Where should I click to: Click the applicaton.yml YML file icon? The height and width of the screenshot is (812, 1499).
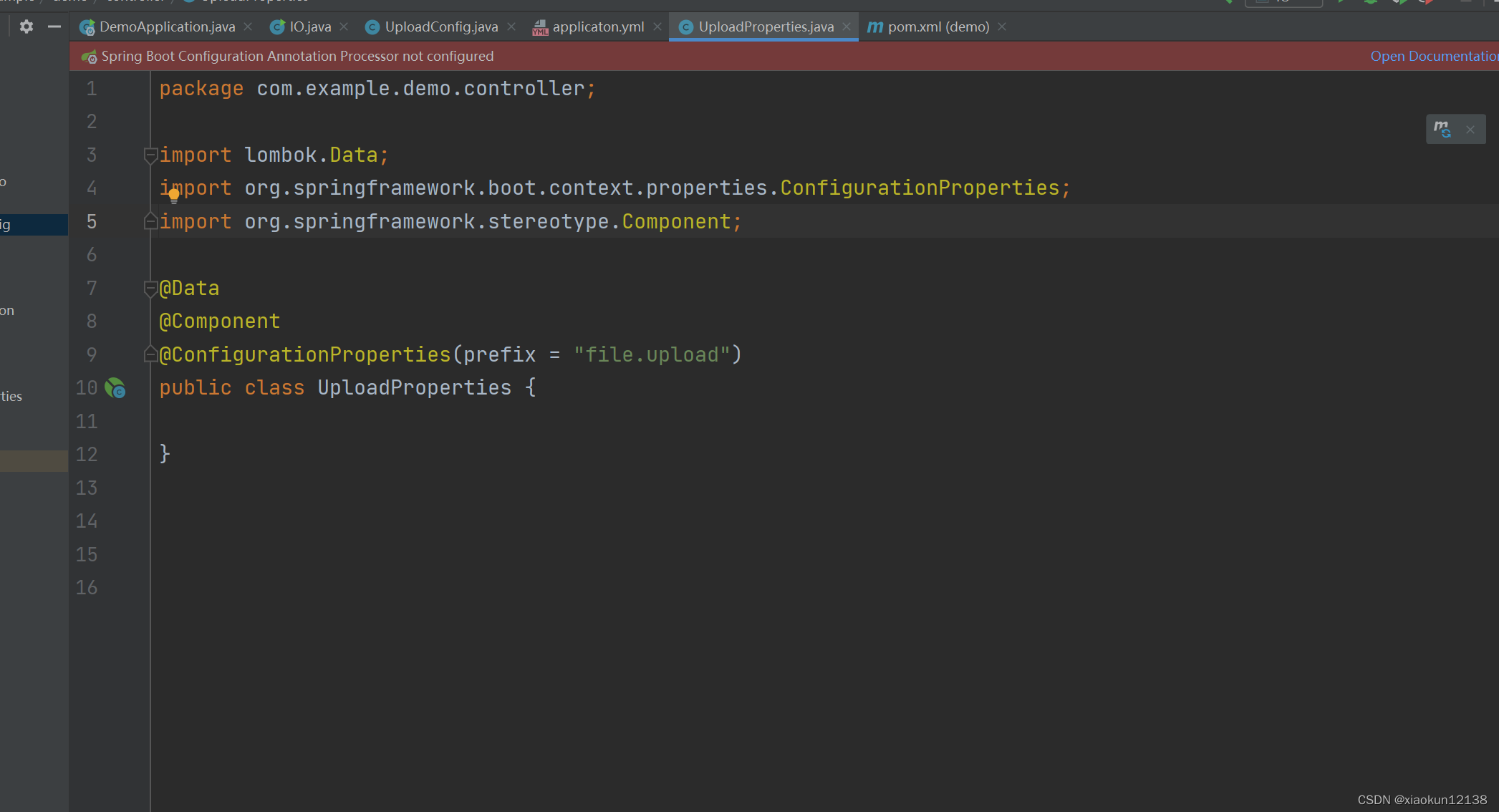click(x=540, y=27)
